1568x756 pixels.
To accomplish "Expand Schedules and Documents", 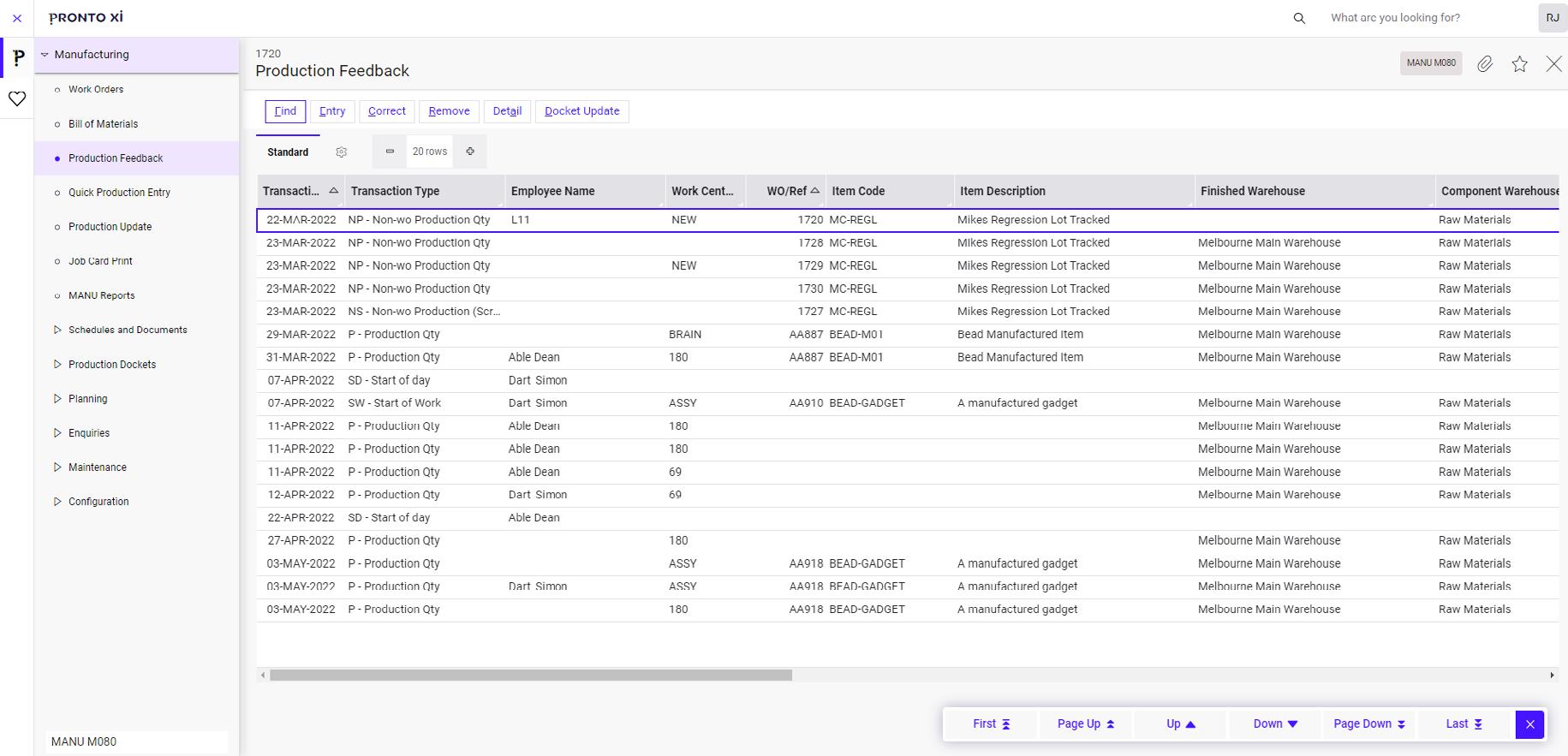I will (57, 330).
